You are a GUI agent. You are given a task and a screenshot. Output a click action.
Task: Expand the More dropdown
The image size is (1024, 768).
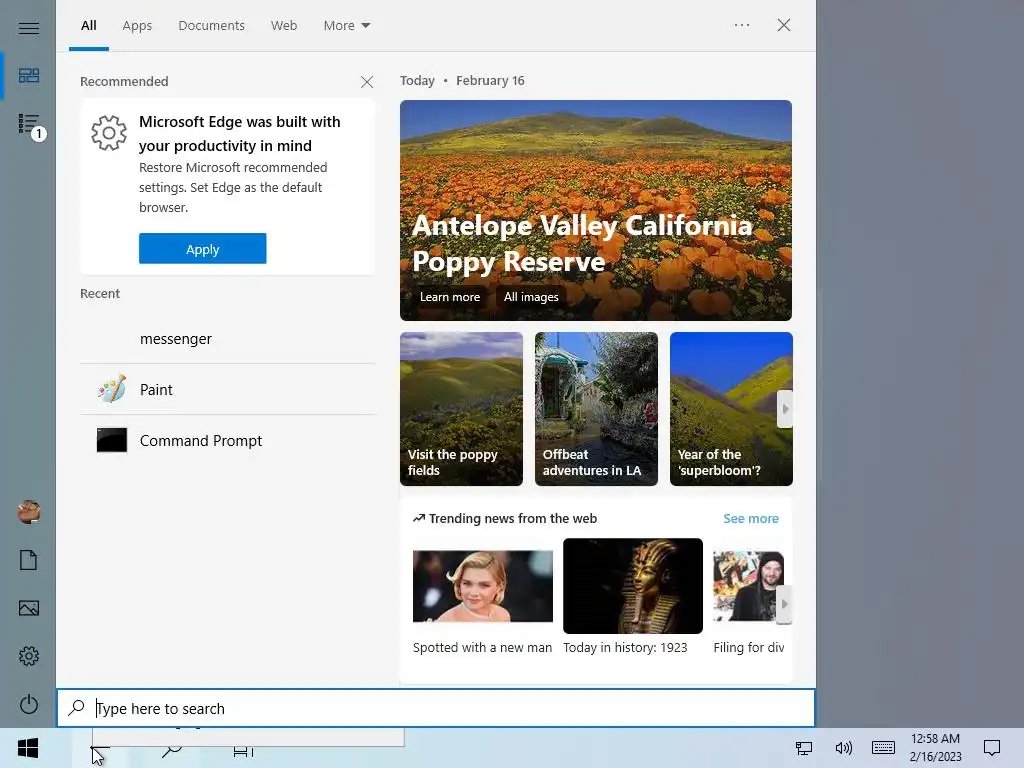(347, 25)
